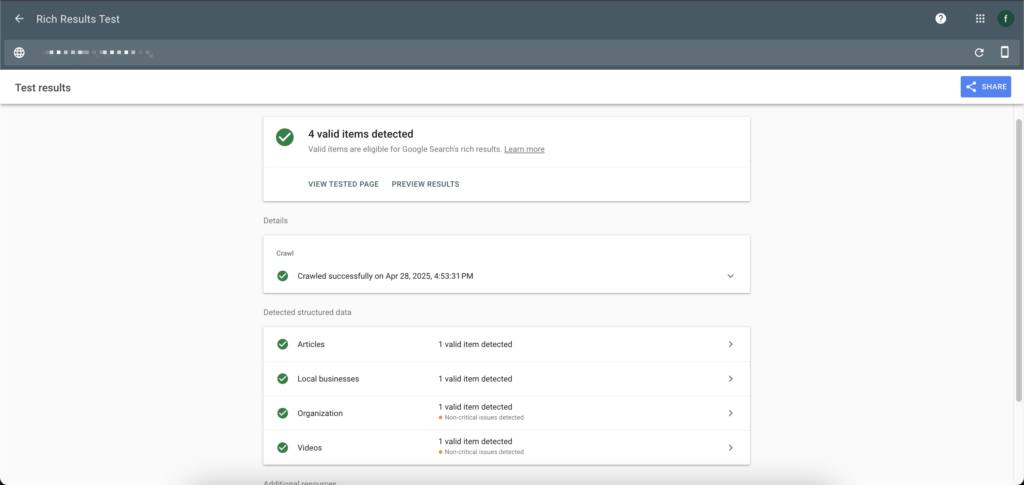Viewport: 1024px width, 485px height.
Task: Open the Learn more link
Action: pos(524,149)
